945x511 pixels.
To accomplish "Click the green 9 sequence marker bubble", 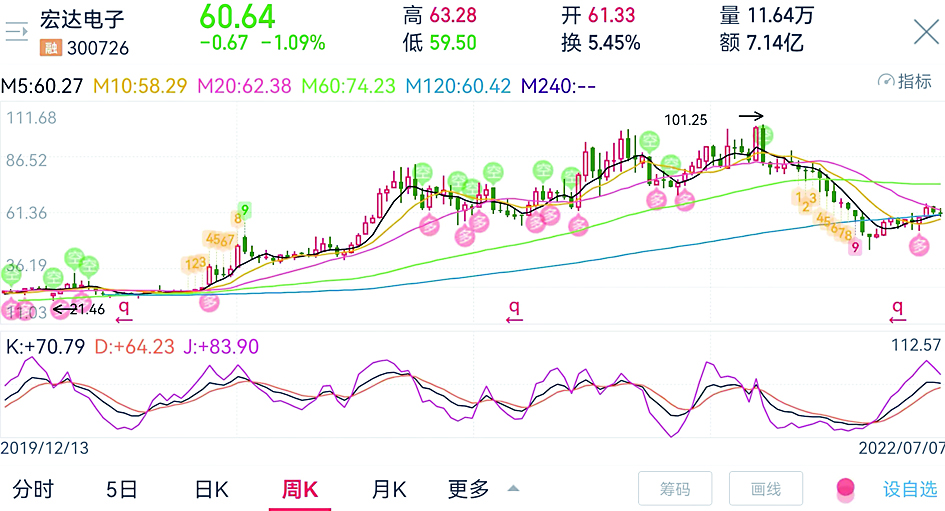I will coord(245,210).
